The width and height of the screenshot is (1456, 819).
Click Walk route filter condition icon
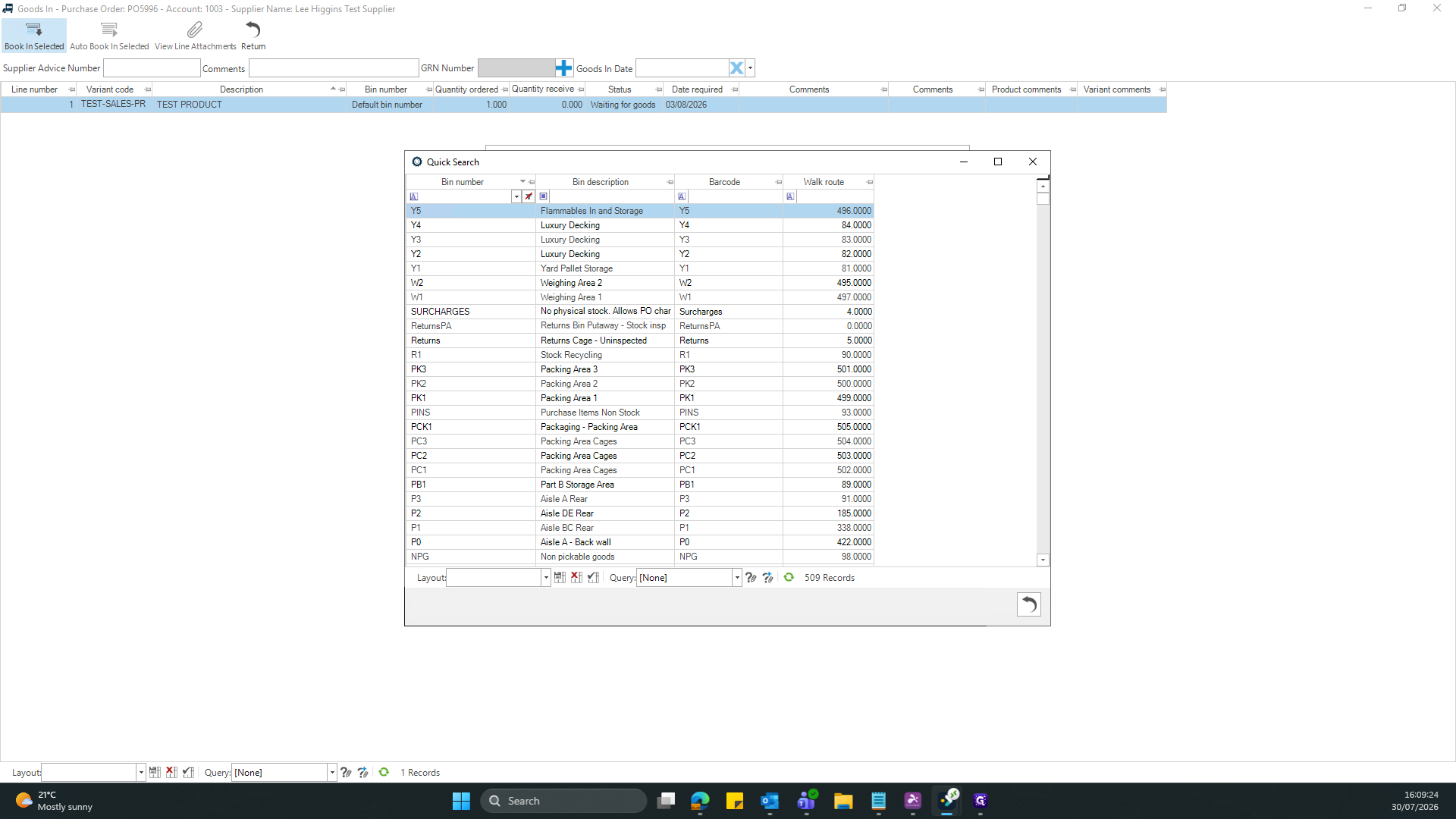click(791, 196)
